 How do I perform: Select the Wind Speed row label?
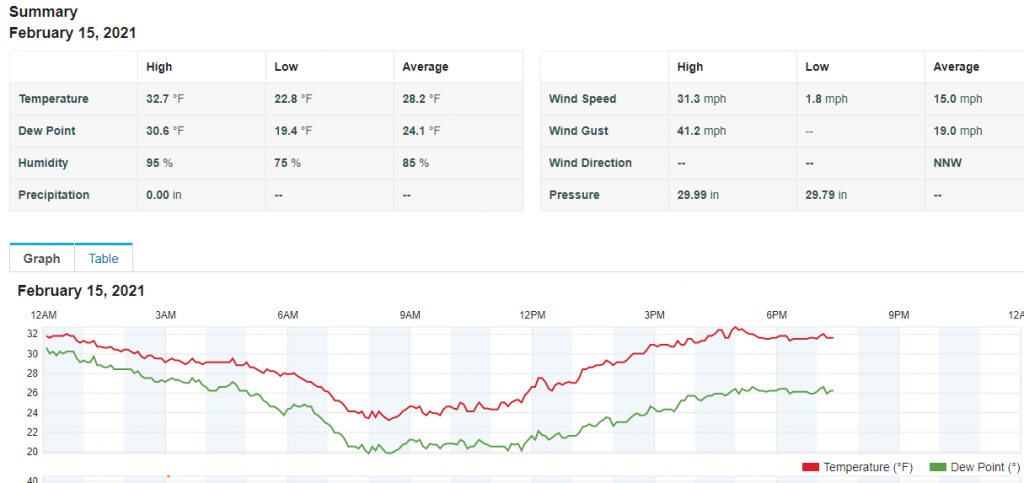(x=583, y=99)
